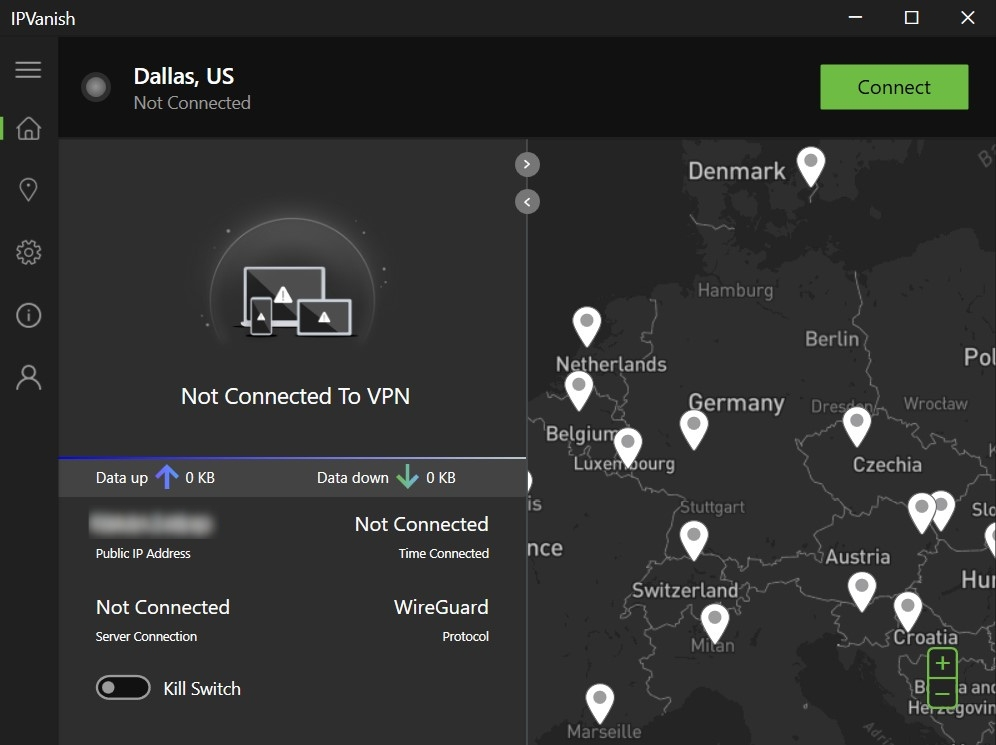Viewport: 996px width, 745px height.
Task: Maximize the IPVanish window
Action: 912,18
